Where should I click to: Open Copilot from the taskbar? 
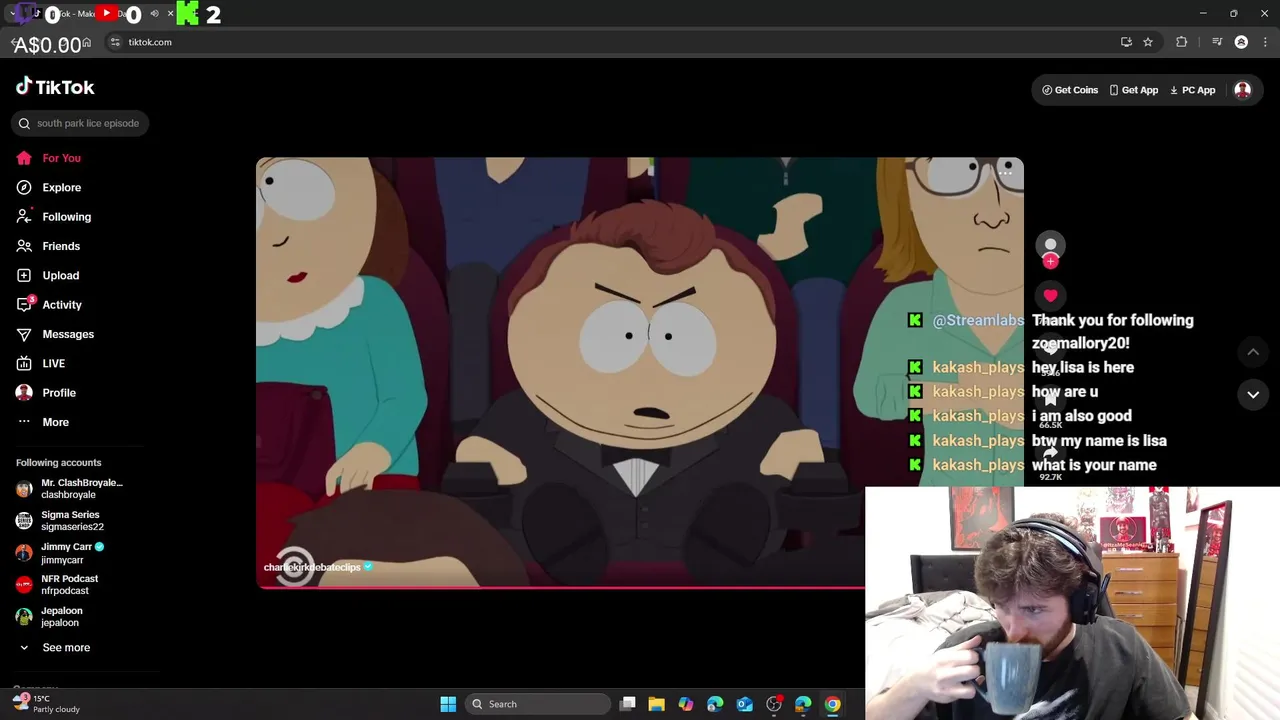point(686,704)
